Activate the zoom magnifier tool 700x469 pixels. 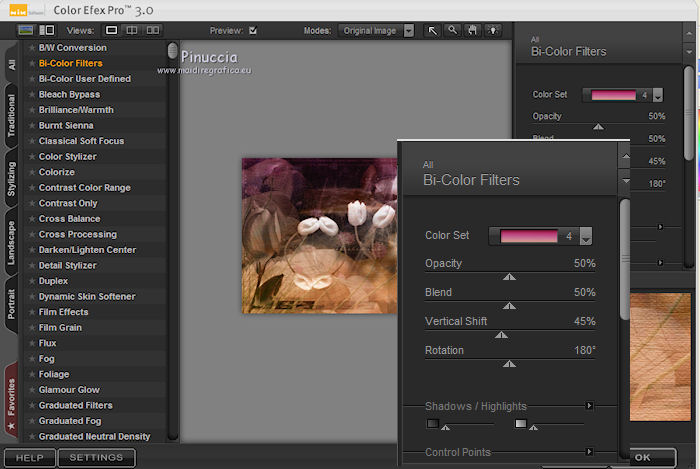pyautogui.click(x=453, y=30)
